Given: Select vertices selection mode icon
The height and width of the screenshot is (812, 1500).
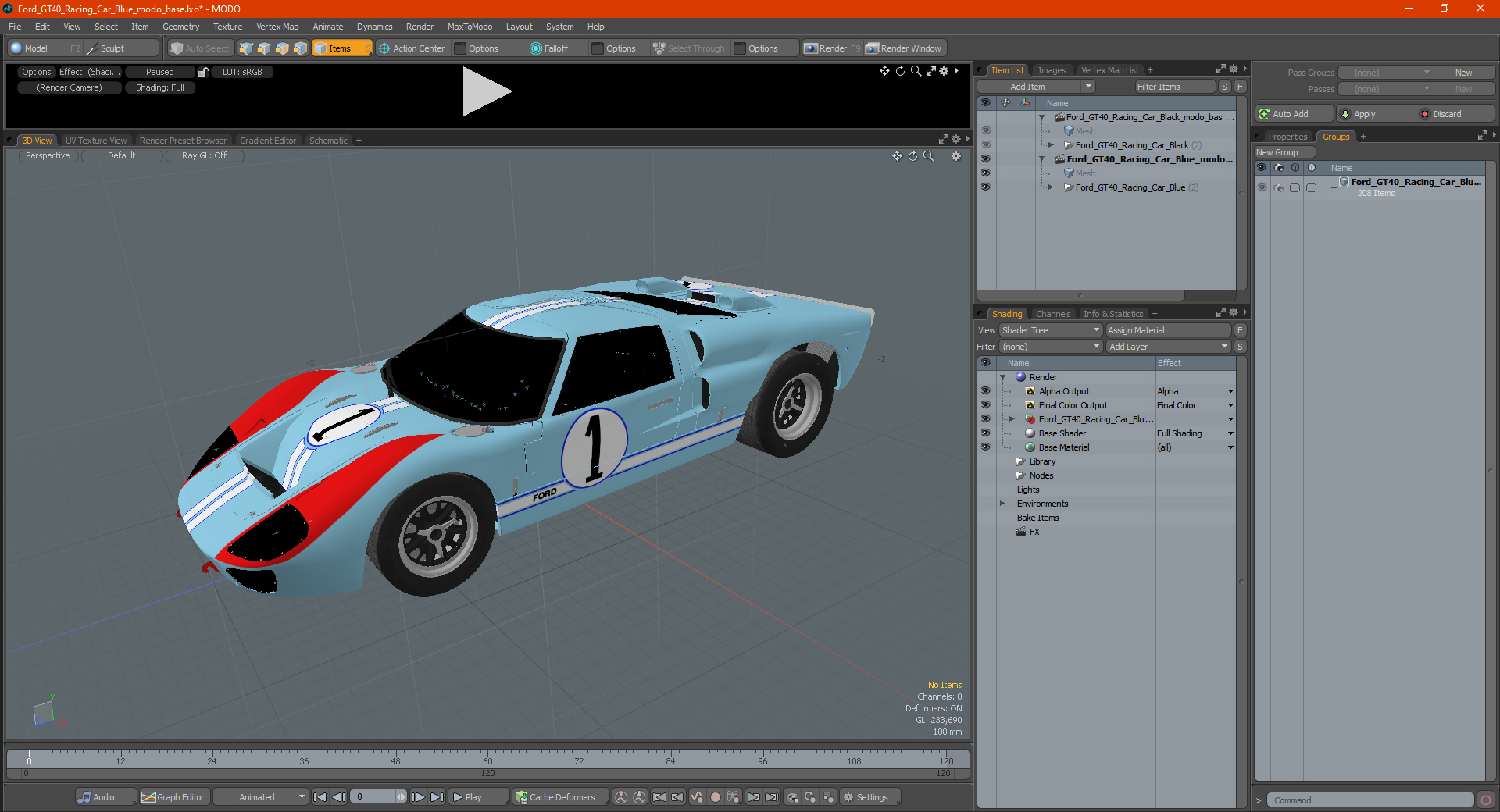Looking at the screenshot, I should (x=246, y=48).
